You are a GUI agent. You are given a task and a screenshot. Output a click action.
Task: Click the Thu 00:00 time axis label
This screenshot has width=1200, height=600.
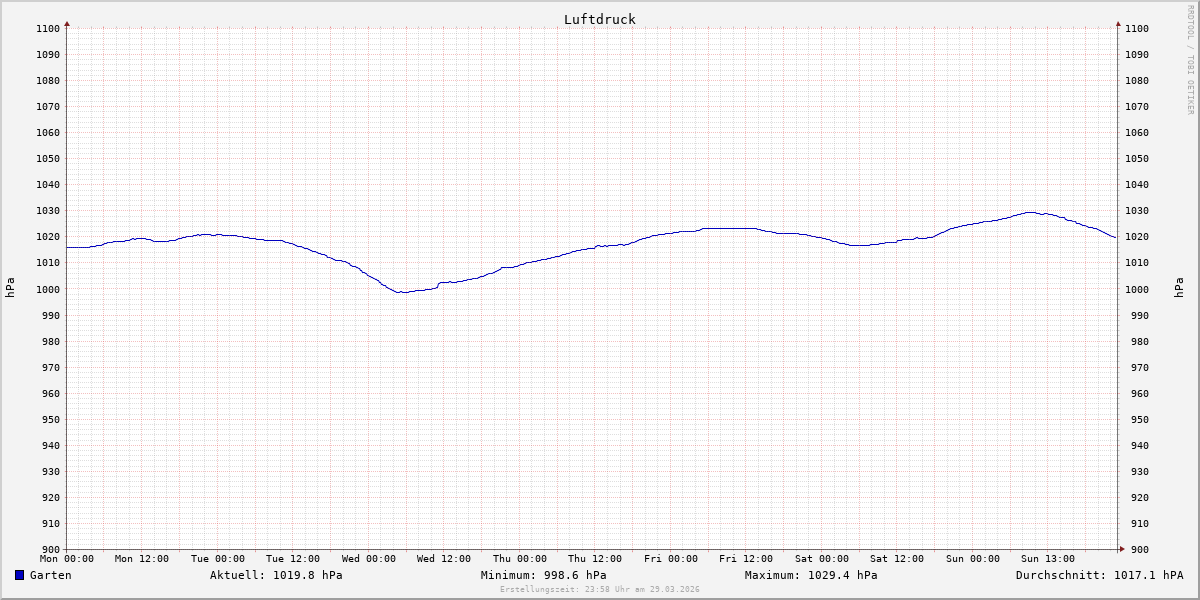[520, 559]
